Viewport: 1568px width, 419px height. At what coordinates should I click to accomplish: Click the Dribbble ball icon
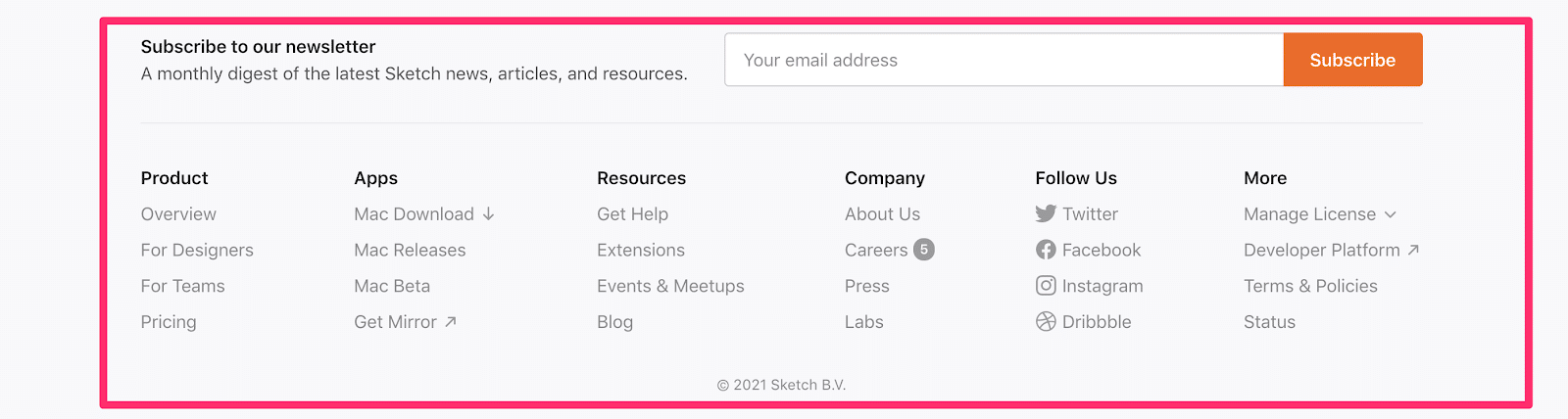pos(1046,321)
